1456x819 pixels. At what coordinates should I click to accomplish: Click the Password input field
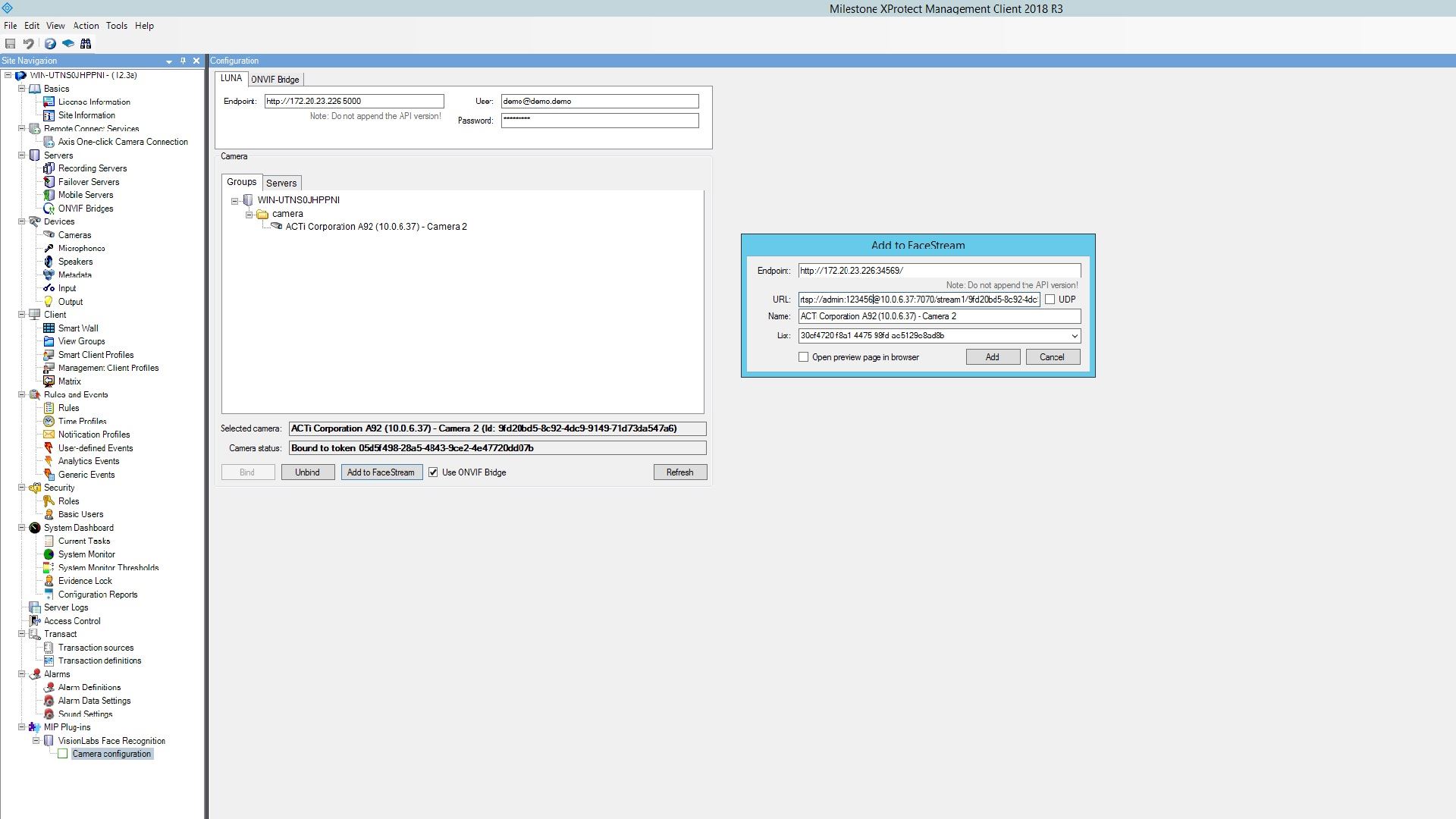[x=600, y=121]
